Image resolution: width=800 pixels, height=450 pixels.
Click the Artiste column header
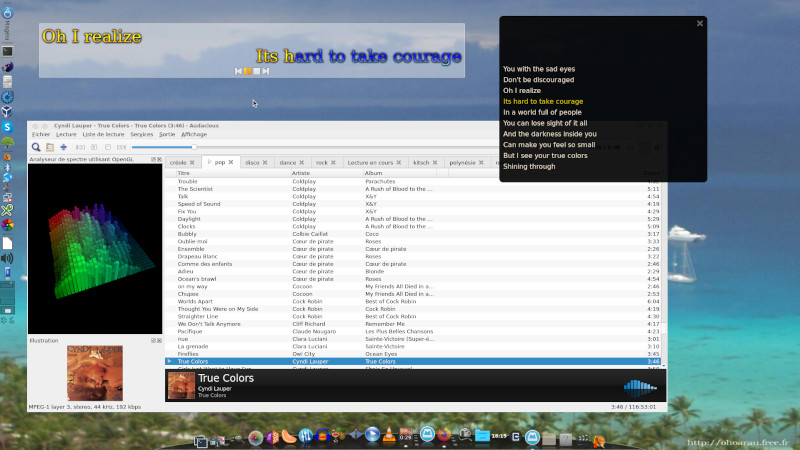coord(301,173)
